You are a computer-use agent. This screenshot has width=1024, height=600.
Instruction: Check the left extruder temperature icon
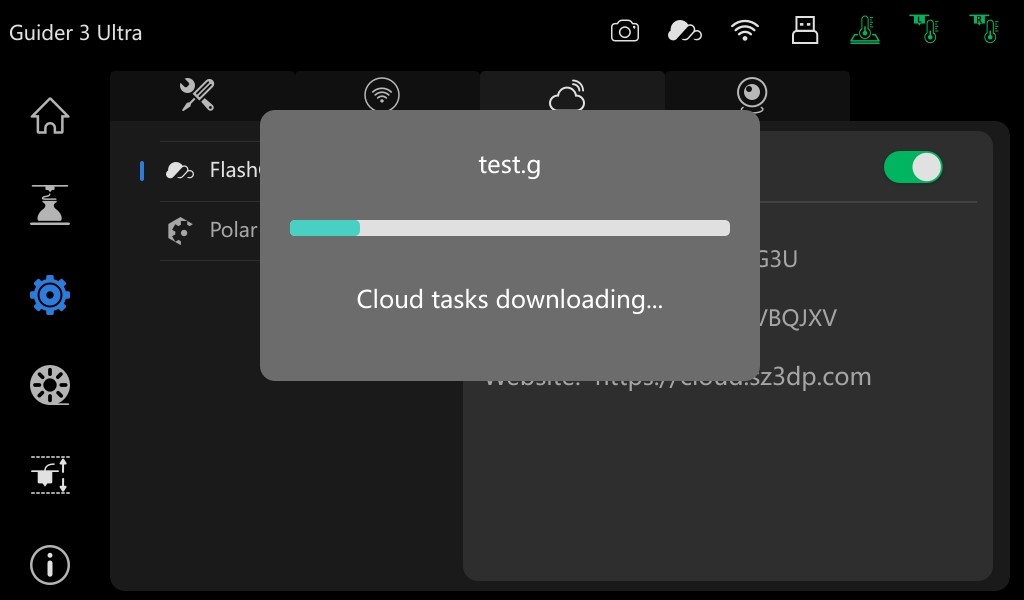pos(925,29)
